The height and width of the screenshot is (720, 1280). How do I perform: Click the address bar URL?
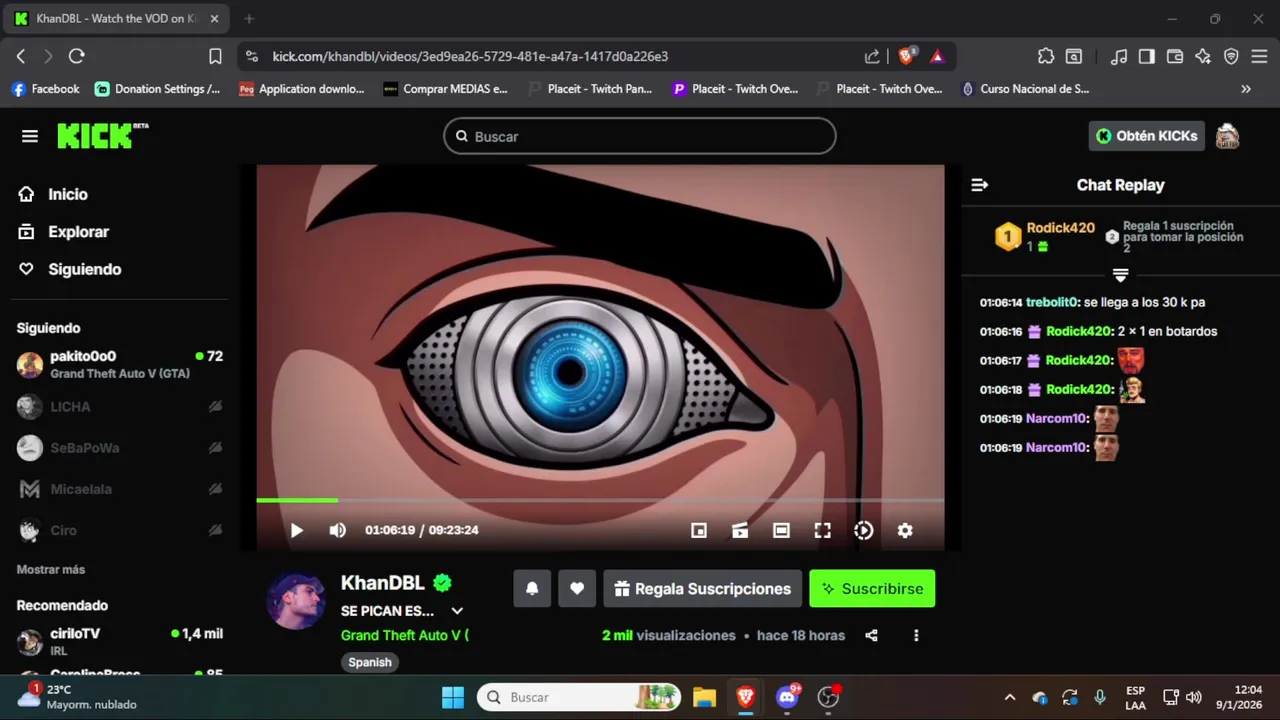tap(470, 57)
